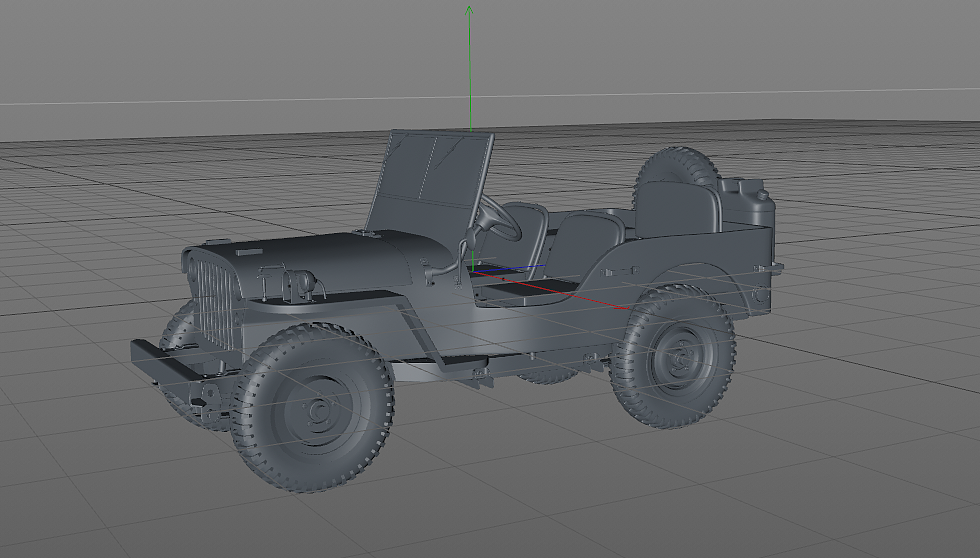Image resolution: width=980 pixels, height=558 pixels.
Task: Select the jeep's rear left wheel
Action: [672, 356]
